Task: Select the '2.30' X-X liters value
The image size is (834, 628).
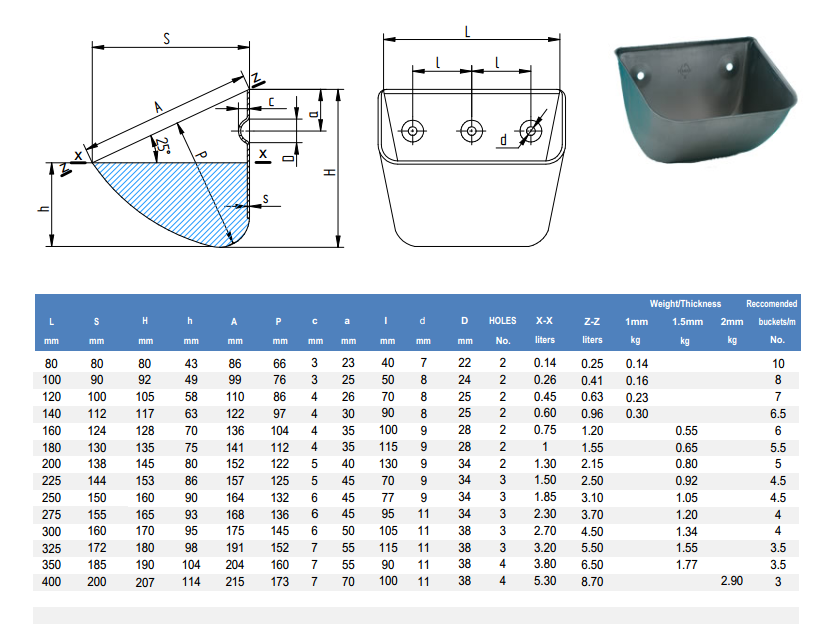Action: pos(545,514)
